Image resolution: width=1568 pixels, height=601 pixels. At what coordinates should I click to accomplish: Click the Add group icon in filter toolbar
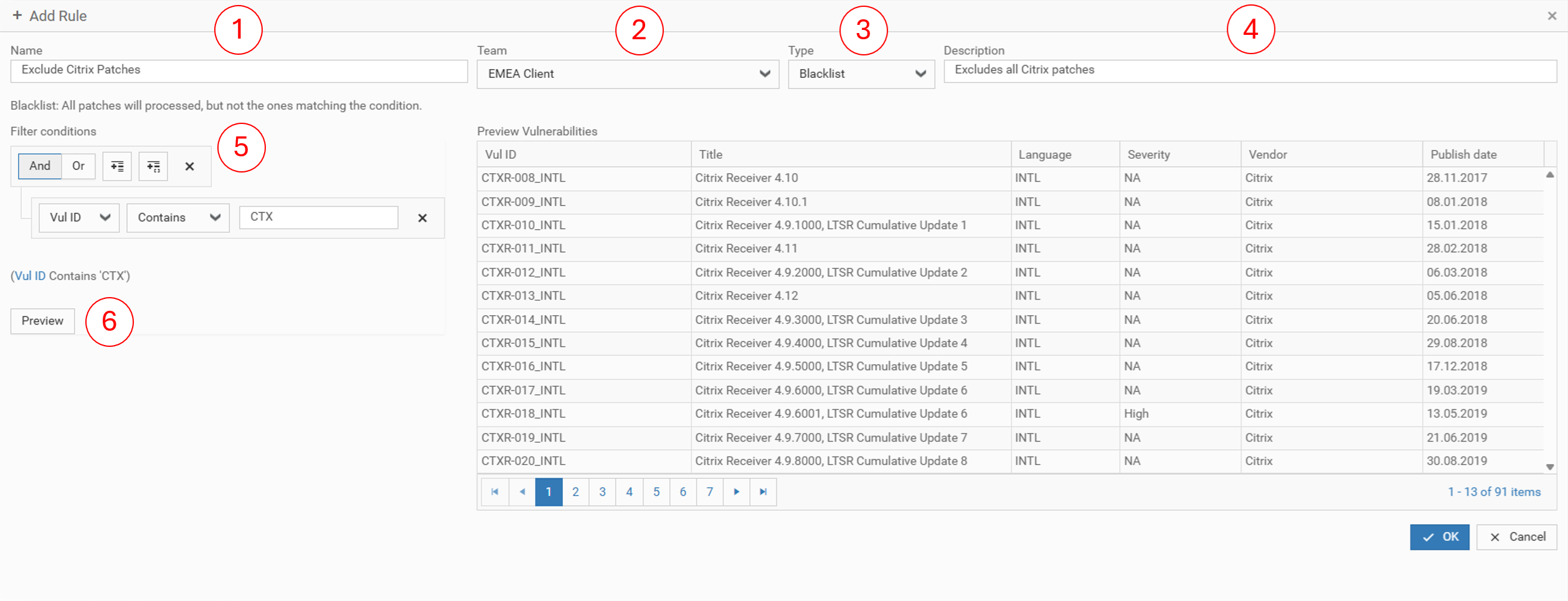point(153,166)
